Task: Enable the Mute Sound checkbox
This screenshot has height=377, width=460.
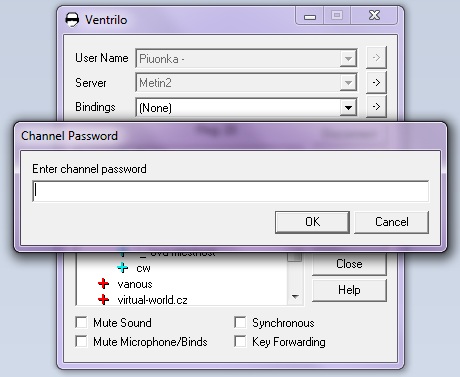Action: [81, 322]
